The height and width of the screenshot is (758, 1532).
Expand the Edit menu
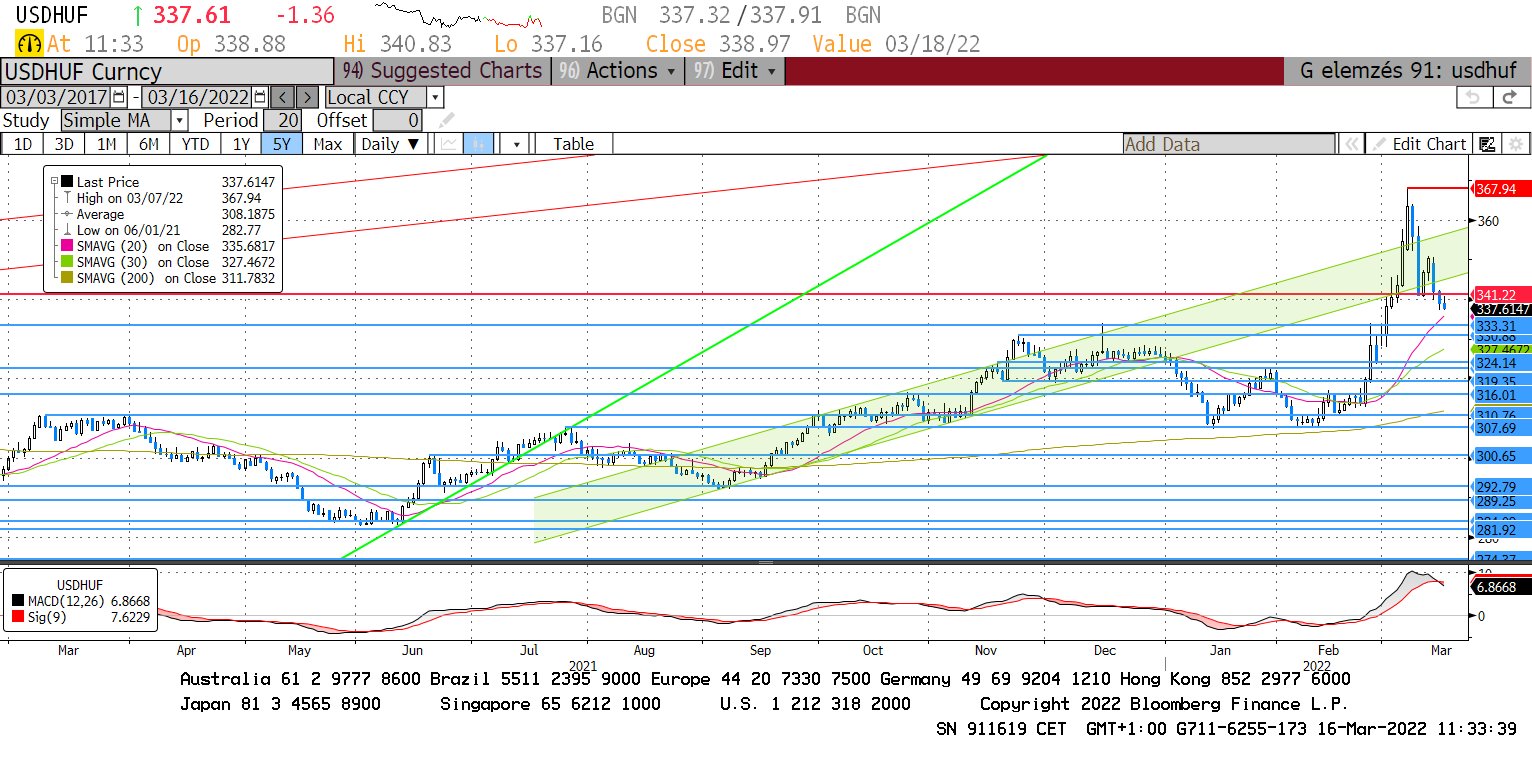[737, 71]
